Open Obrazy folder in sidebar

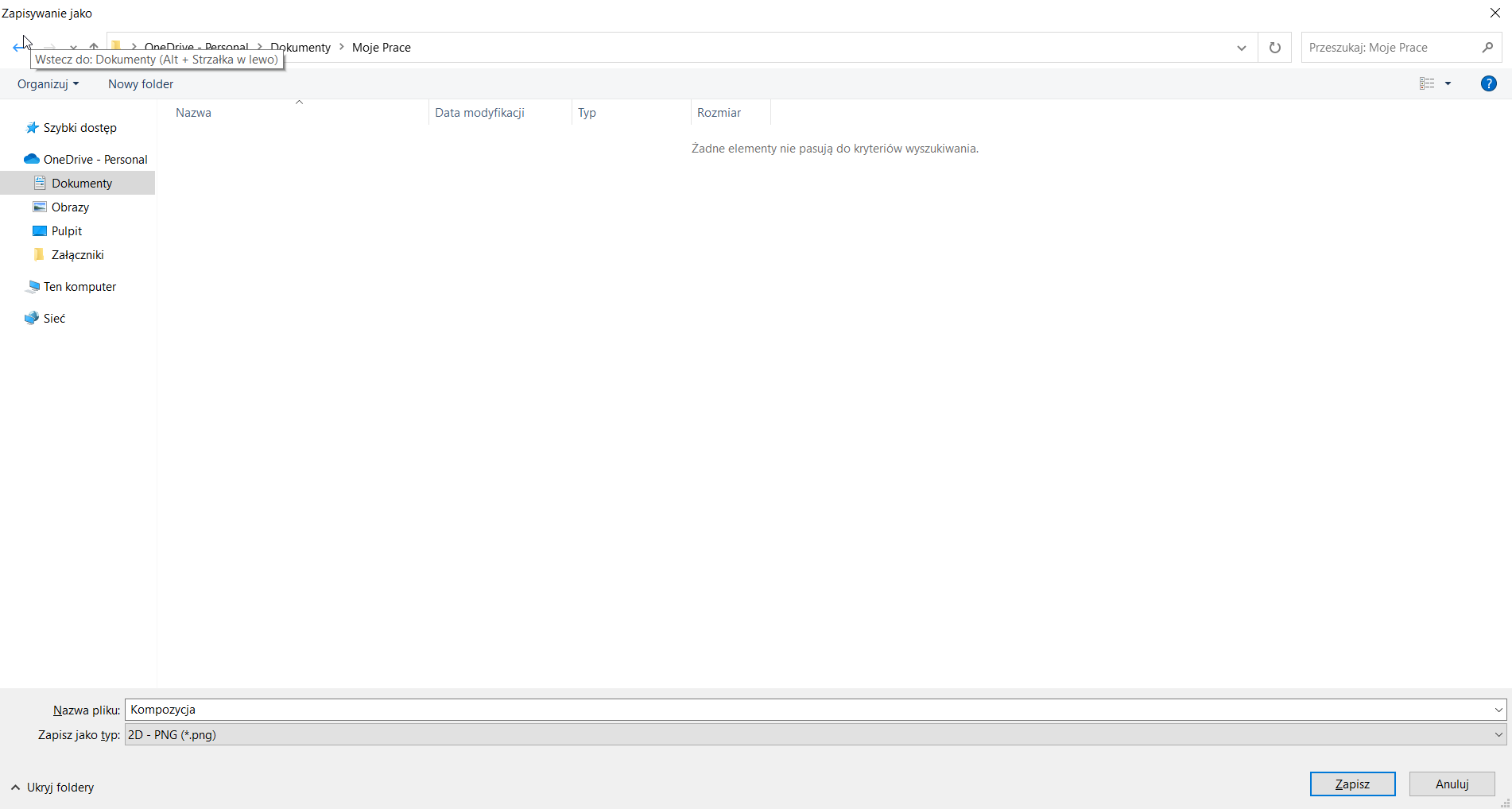pyautogui.click(x=70, y=207)
